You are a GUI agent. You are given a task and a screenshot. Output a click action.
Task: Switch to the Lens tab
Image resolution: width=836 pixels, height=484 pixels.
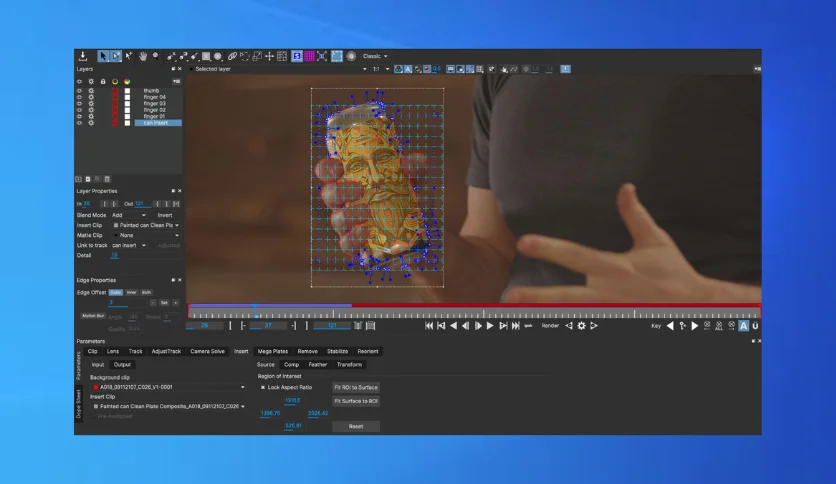pyautogui.click(x=113, y=351)
